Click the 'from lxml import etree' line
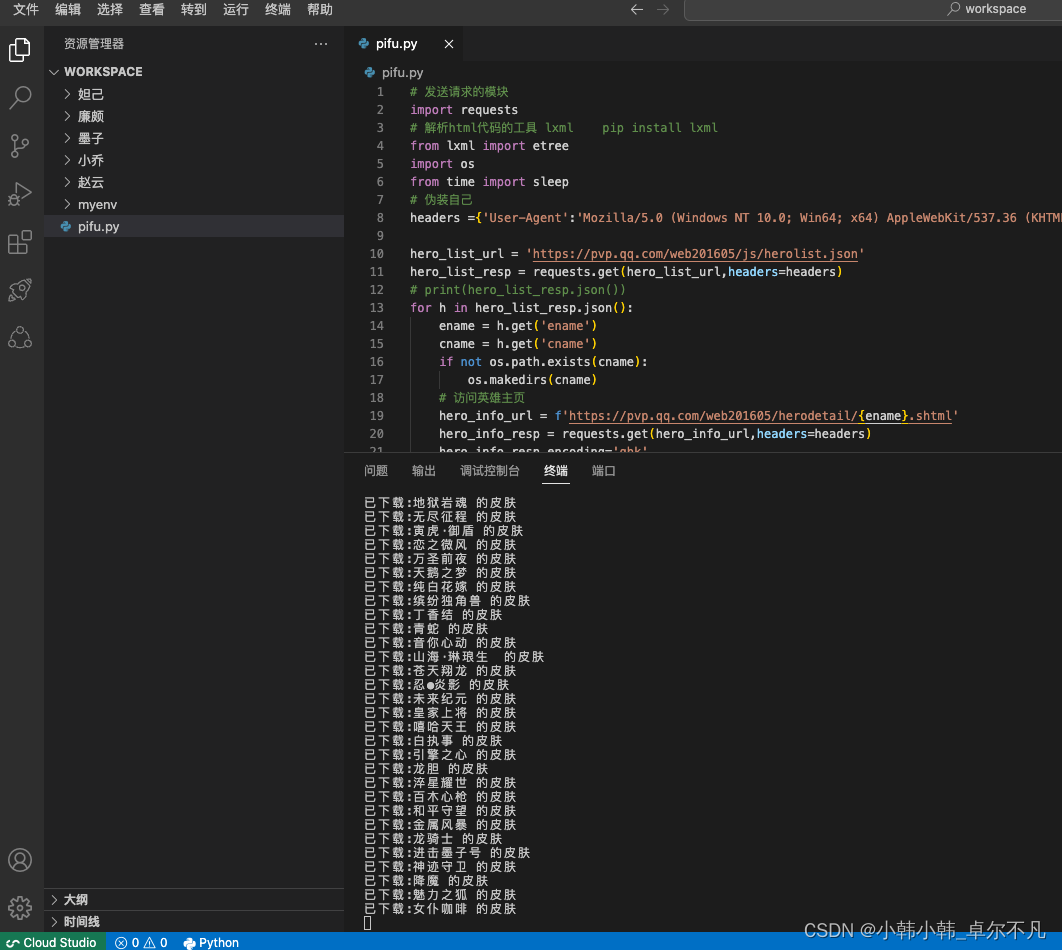 (x=489, y=146)
